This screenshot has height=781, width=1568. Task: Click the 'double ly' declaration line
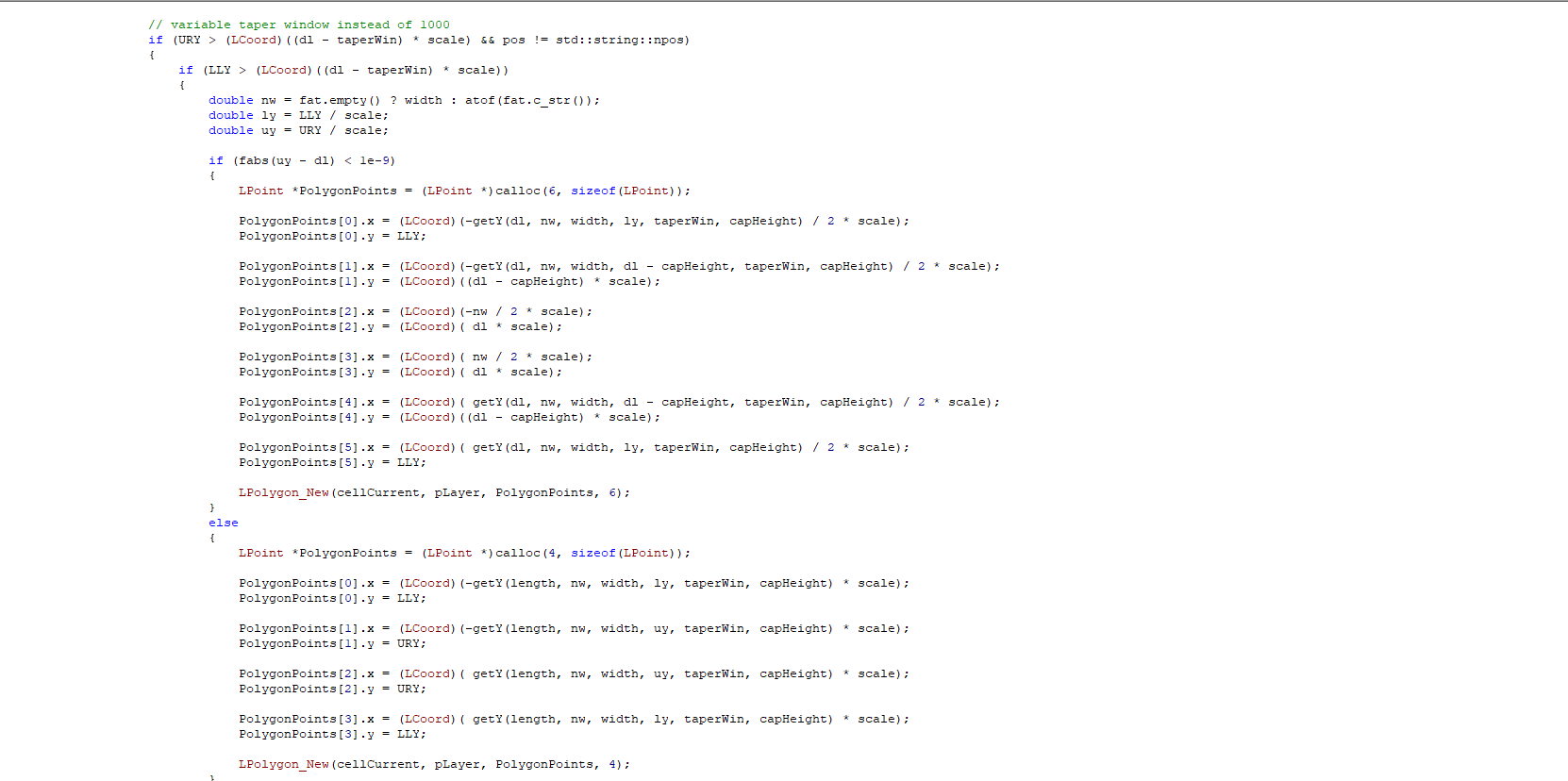click(297, 115)
